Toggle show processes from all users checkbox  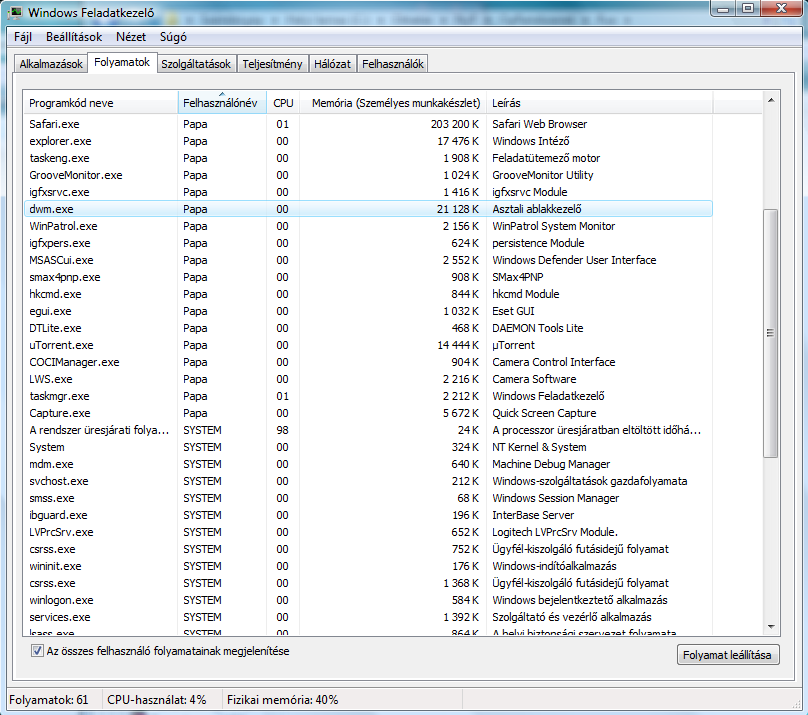click(x=37, y=651)
